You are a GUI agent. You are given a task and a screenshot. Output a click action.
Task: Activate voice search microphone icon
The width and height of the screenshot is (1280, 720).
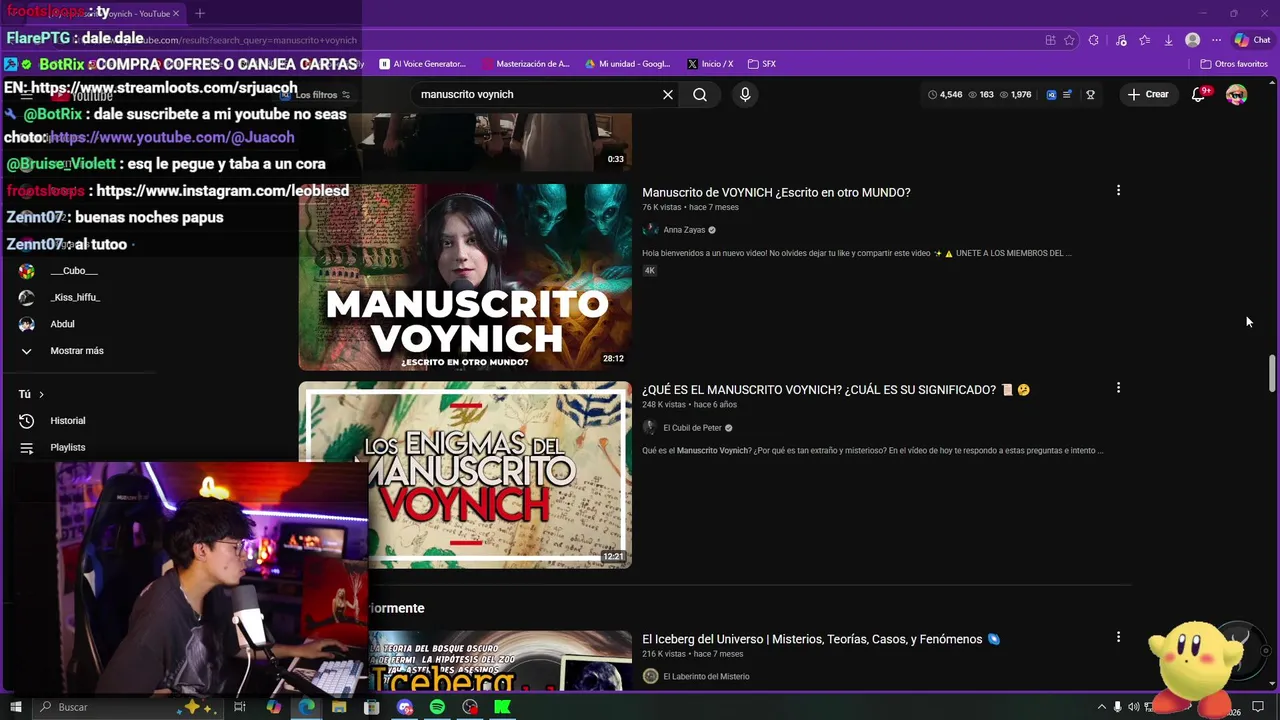coord(744,94)
